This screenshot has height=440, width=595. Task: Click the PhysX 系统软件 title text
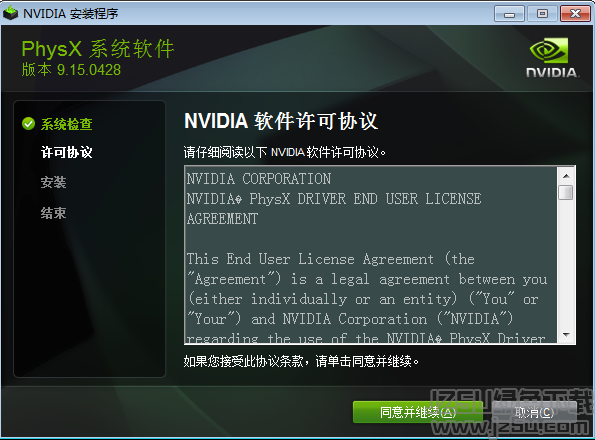click(98, 49)
